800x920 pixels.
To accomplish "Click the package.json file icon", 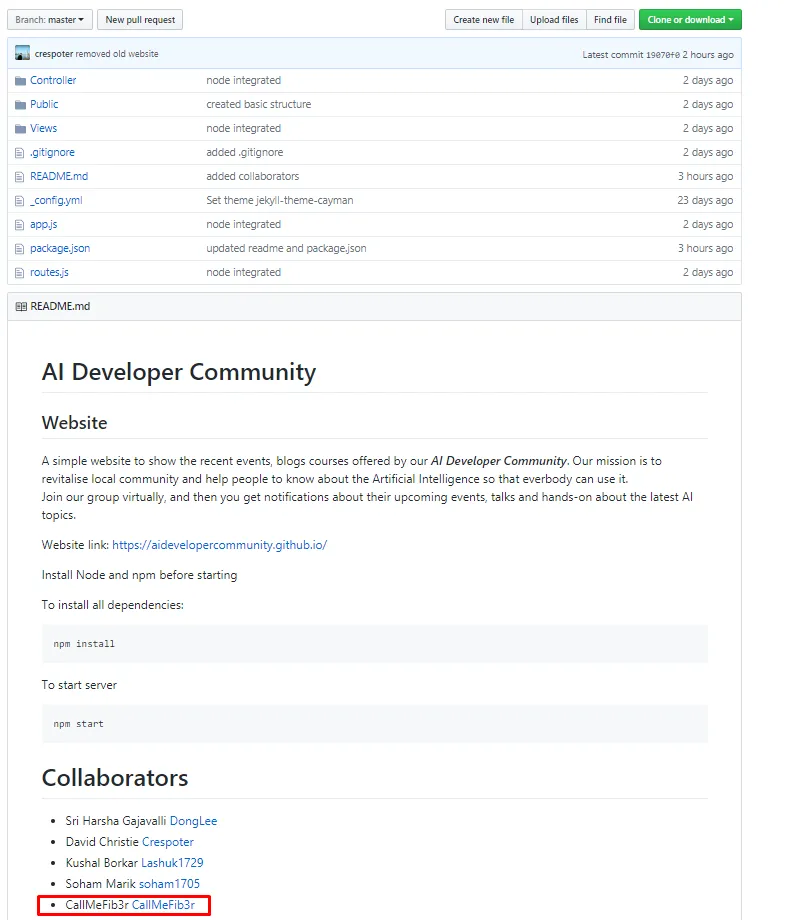I will (x=19, y=249).
